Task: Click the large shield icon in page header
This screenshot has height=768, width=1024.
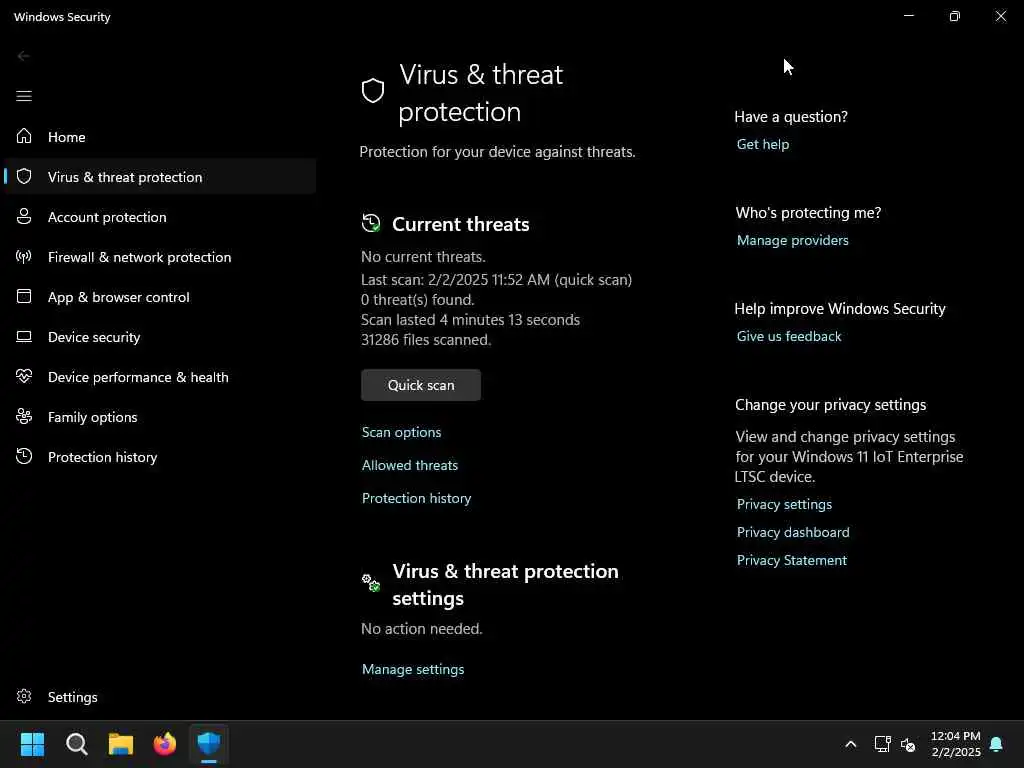Action: pos(373,91)
